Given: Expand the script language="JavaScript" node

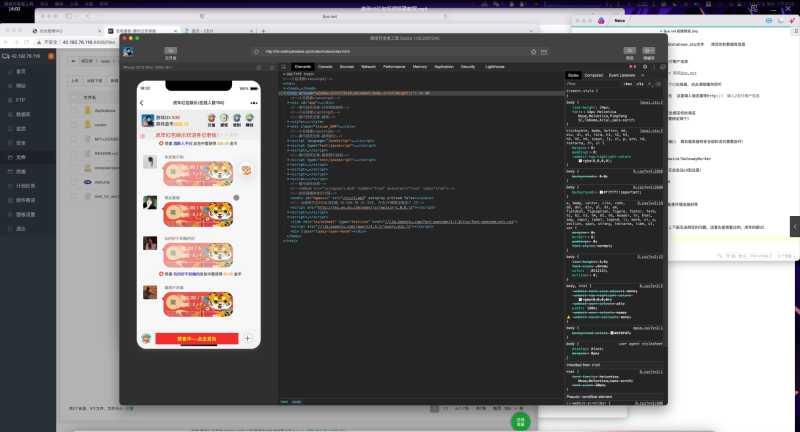Looking at the screenshot, I should (289, 141).
